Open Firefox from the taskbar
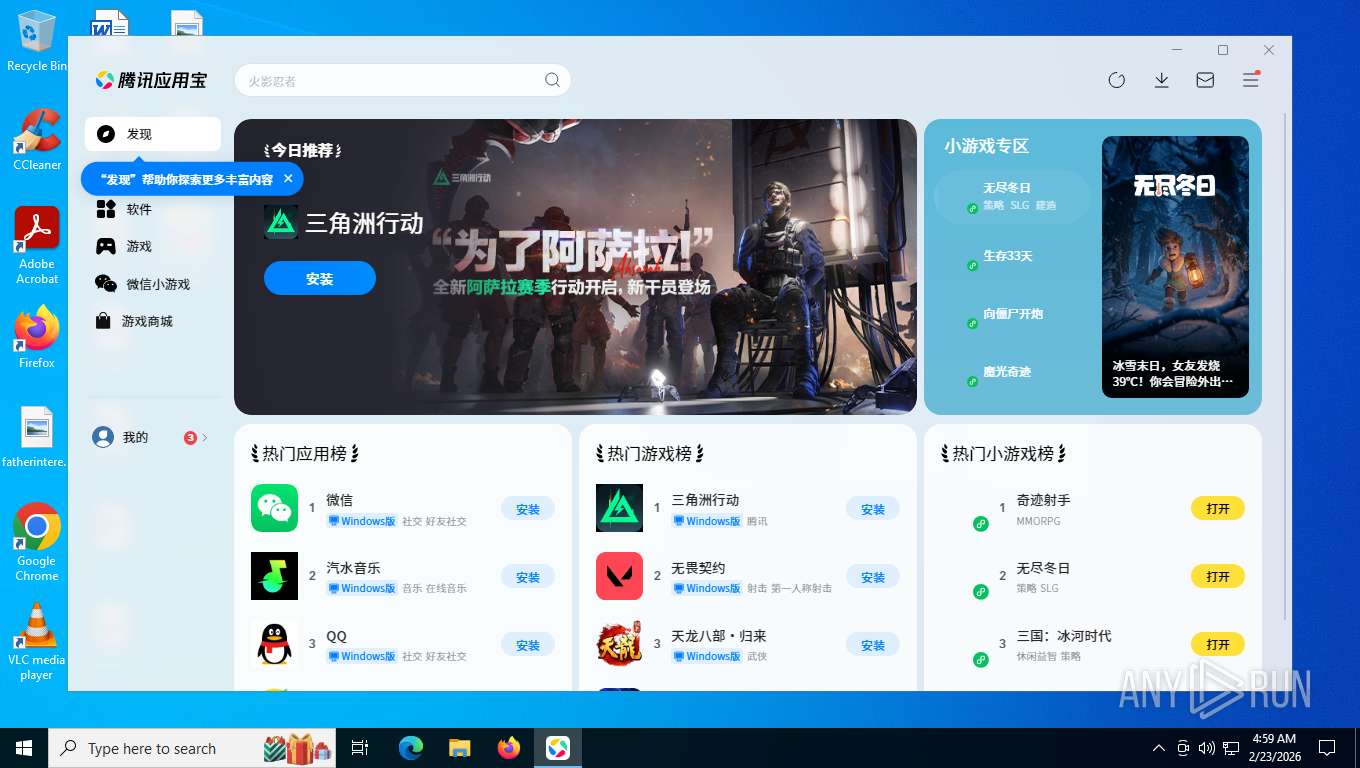This screenshot has width=1360, height=768. (x=509, y=748)
